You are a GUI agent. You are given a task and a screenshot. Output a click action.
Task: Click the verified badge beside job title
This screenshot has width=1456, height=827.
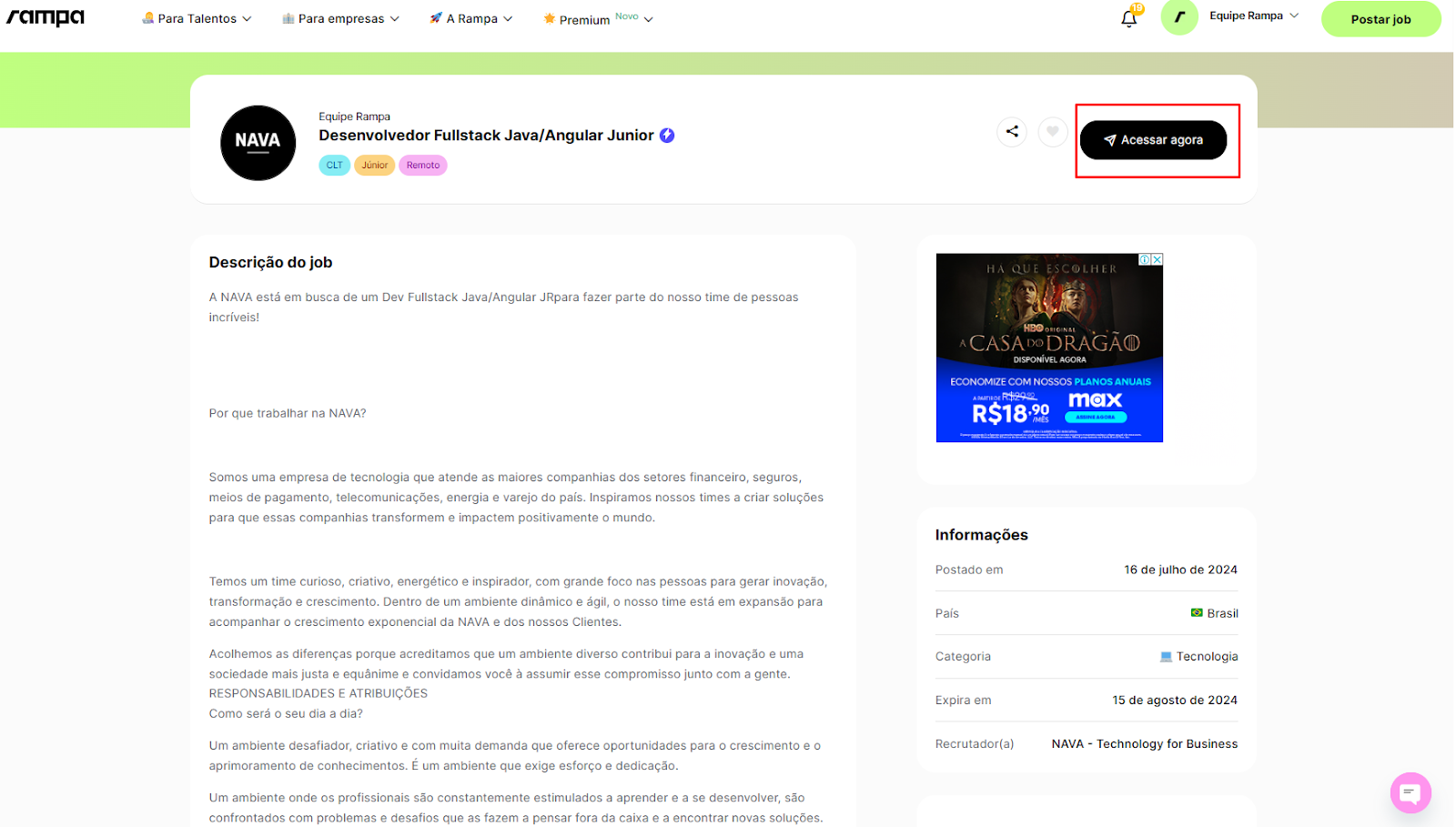(667, 136)
